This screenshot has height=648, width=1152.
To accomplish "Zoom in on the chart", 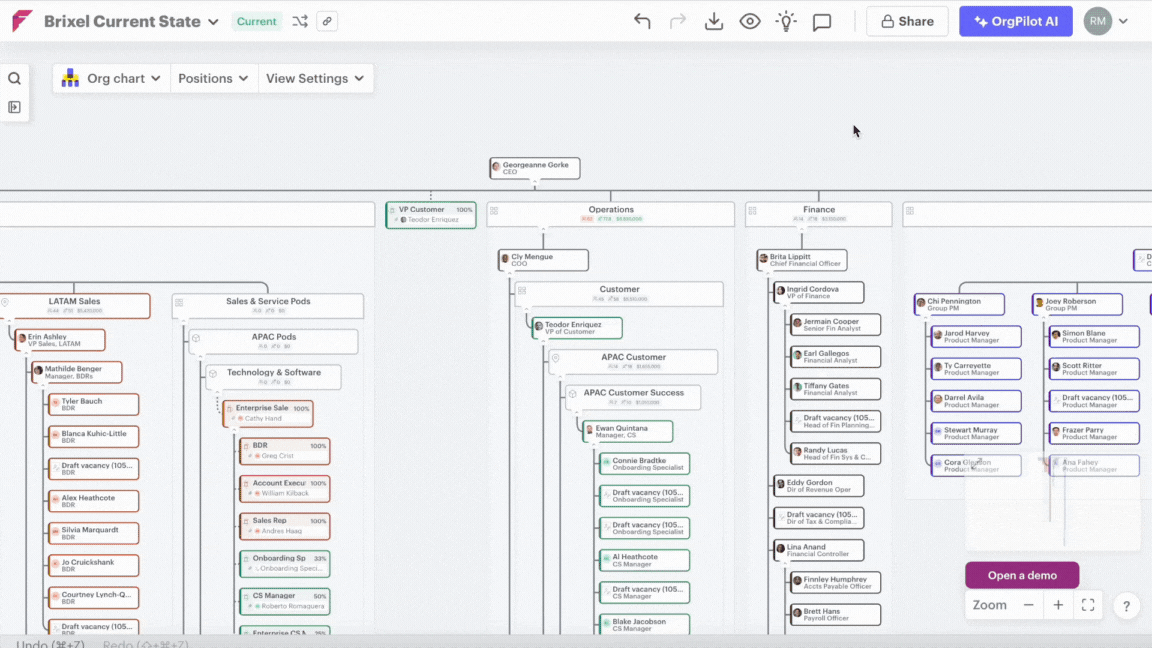I will [1058, 605].
